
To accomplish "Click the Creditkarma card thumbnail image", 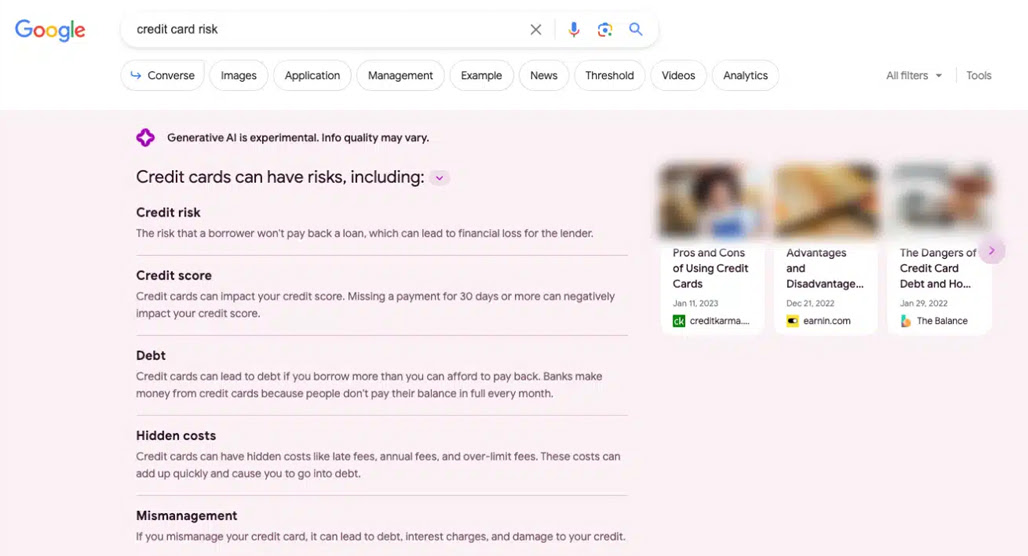I will (712, 200).
